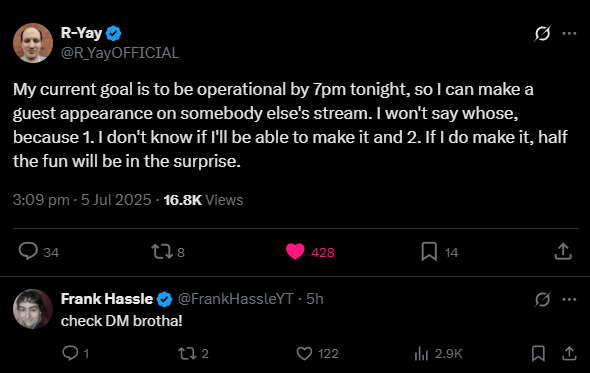Bookmark R-Yay's post

[x=429, y=251]
